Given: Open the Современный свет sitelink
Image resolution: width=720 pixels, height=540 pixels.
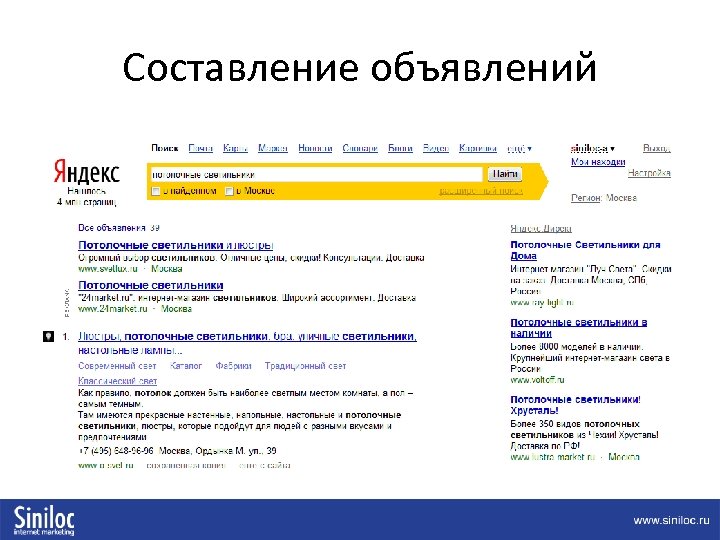Looking at the screenshot, I should 117,366.
